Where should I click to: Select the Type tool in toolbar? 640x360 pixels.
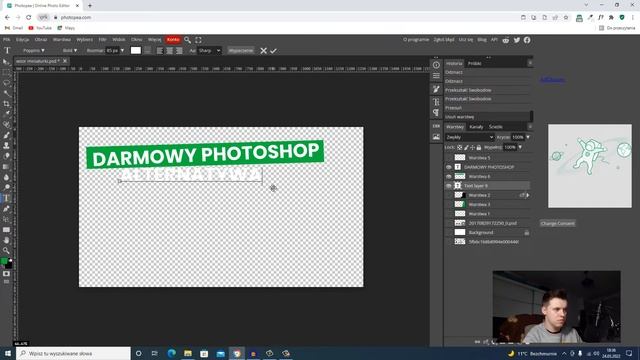(x=6, y=198)
